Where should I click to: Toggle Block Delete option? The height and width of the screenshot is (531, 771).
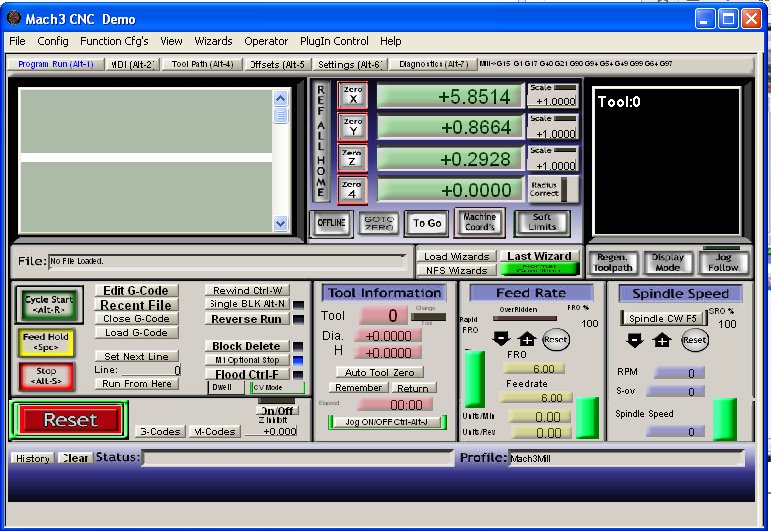(246, 346)
